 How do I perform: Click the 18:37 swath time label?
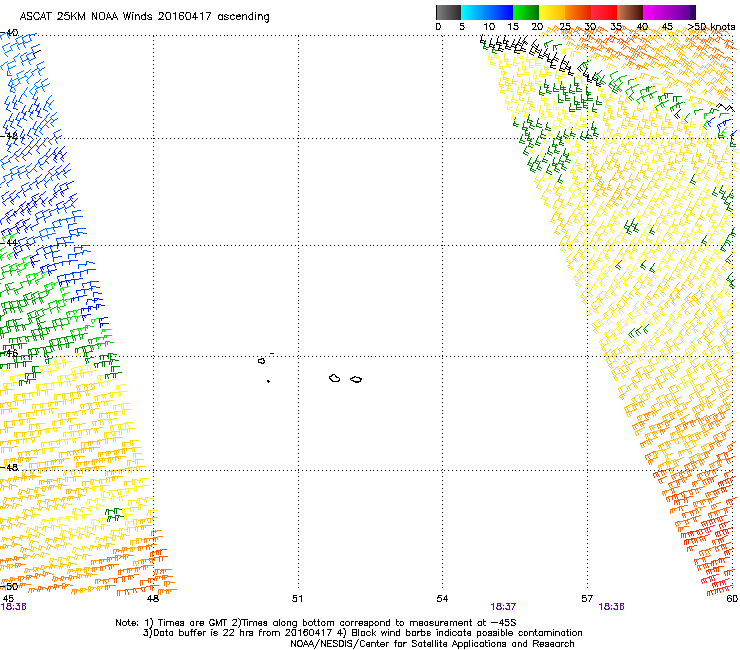coord(503,607)
